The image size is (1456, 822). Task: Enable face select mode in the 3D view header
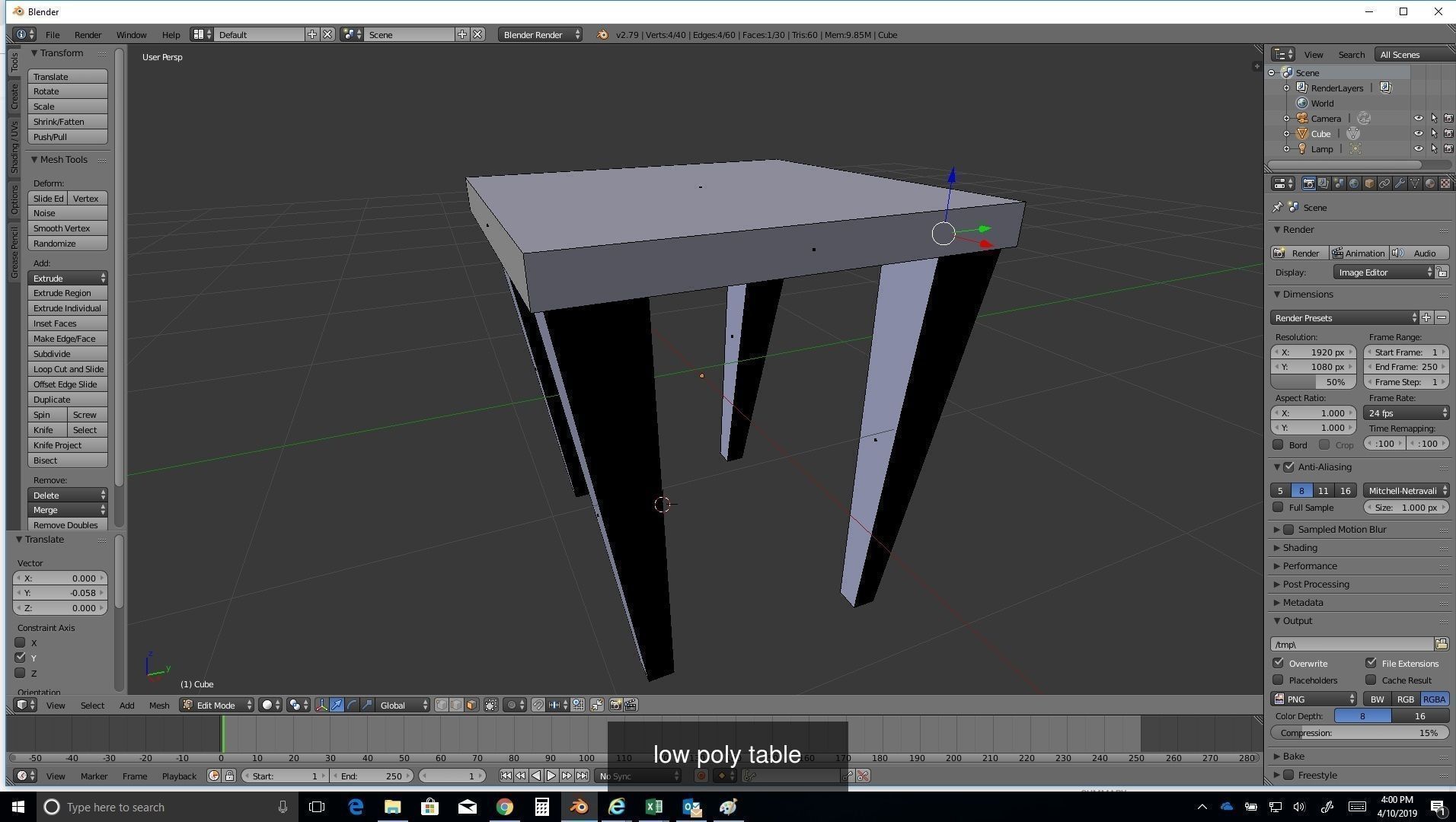[x=471, y=706]
